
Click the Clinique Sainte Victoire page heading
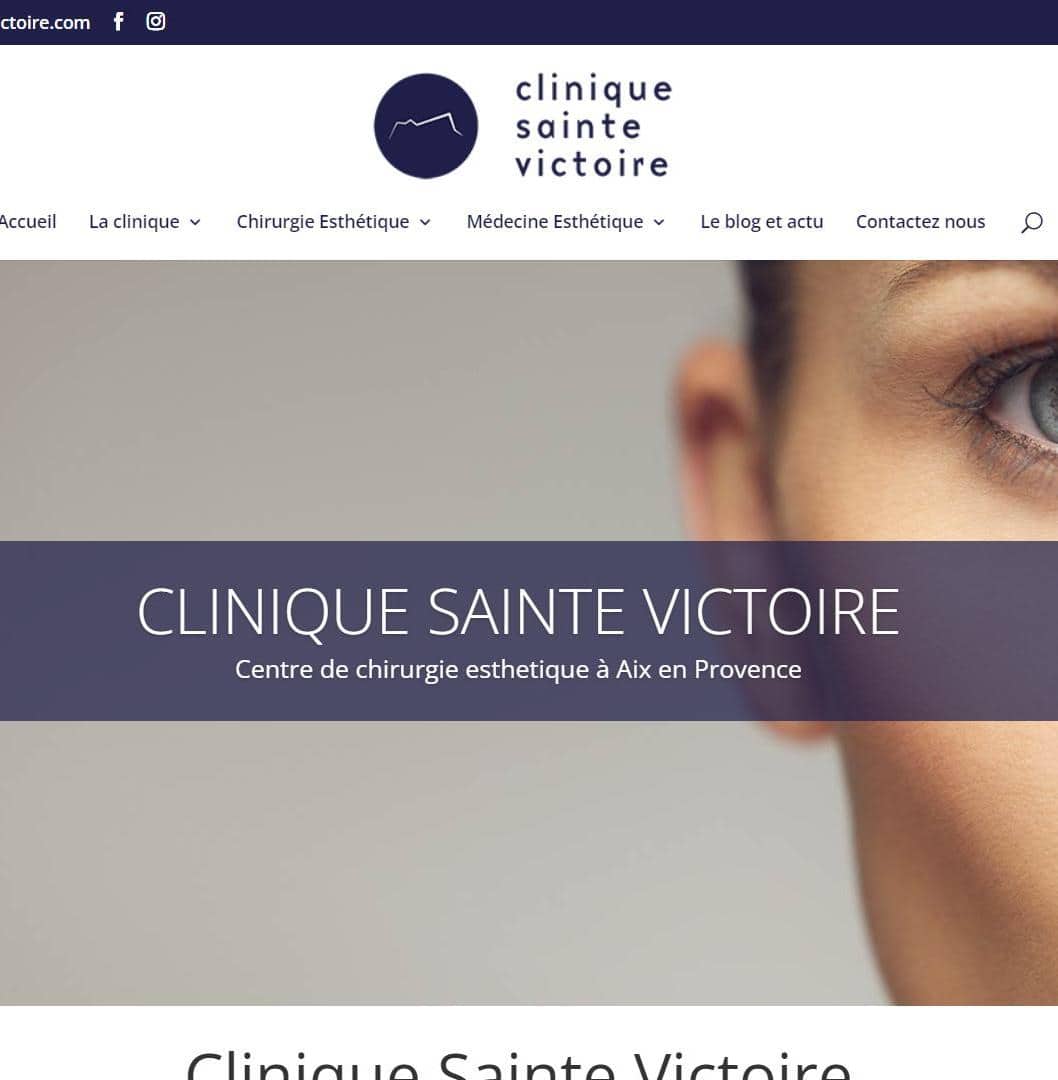pos(518,1063)
